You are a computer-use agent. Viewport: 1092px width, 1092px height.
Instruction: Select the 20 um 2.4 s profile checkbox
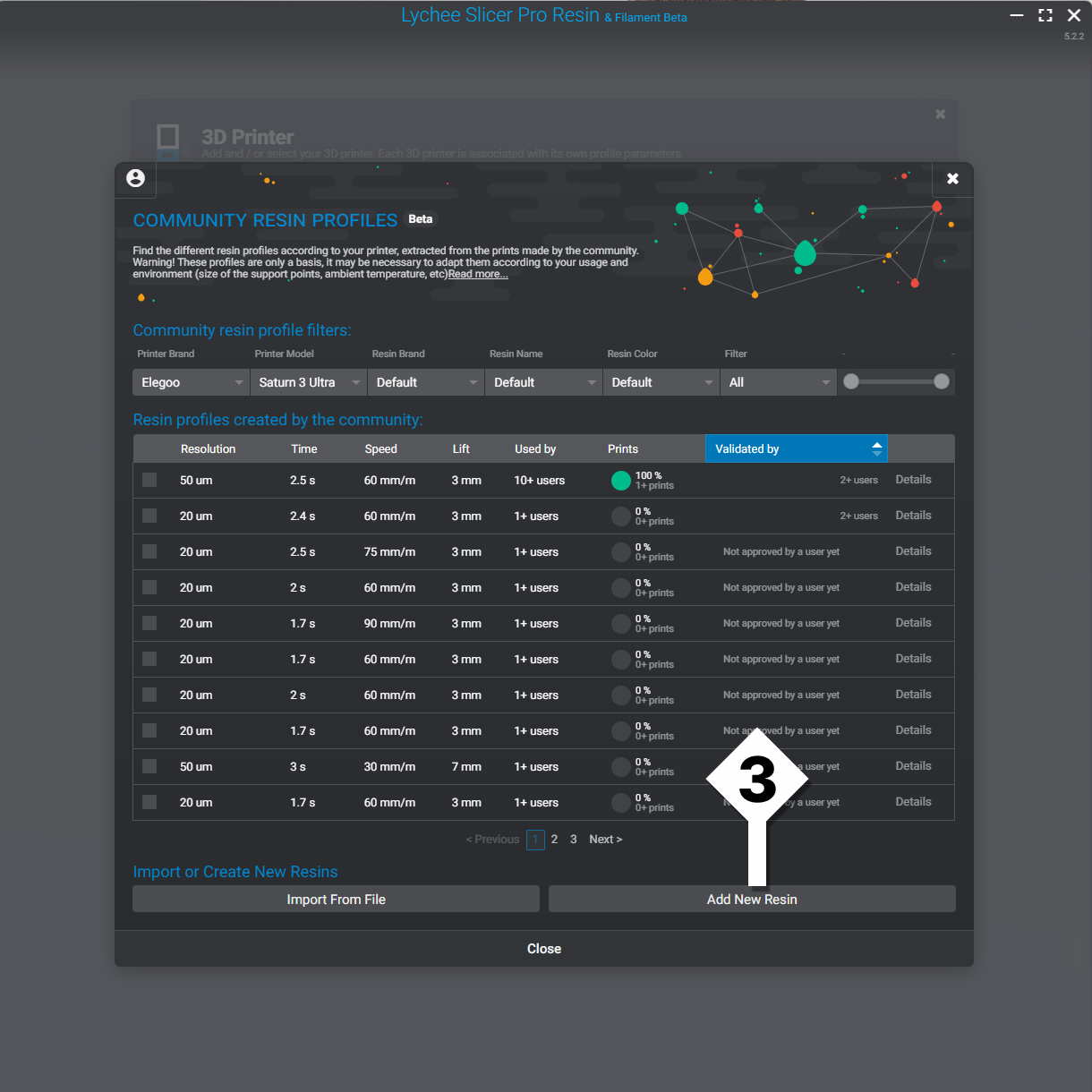pos(149,516)
